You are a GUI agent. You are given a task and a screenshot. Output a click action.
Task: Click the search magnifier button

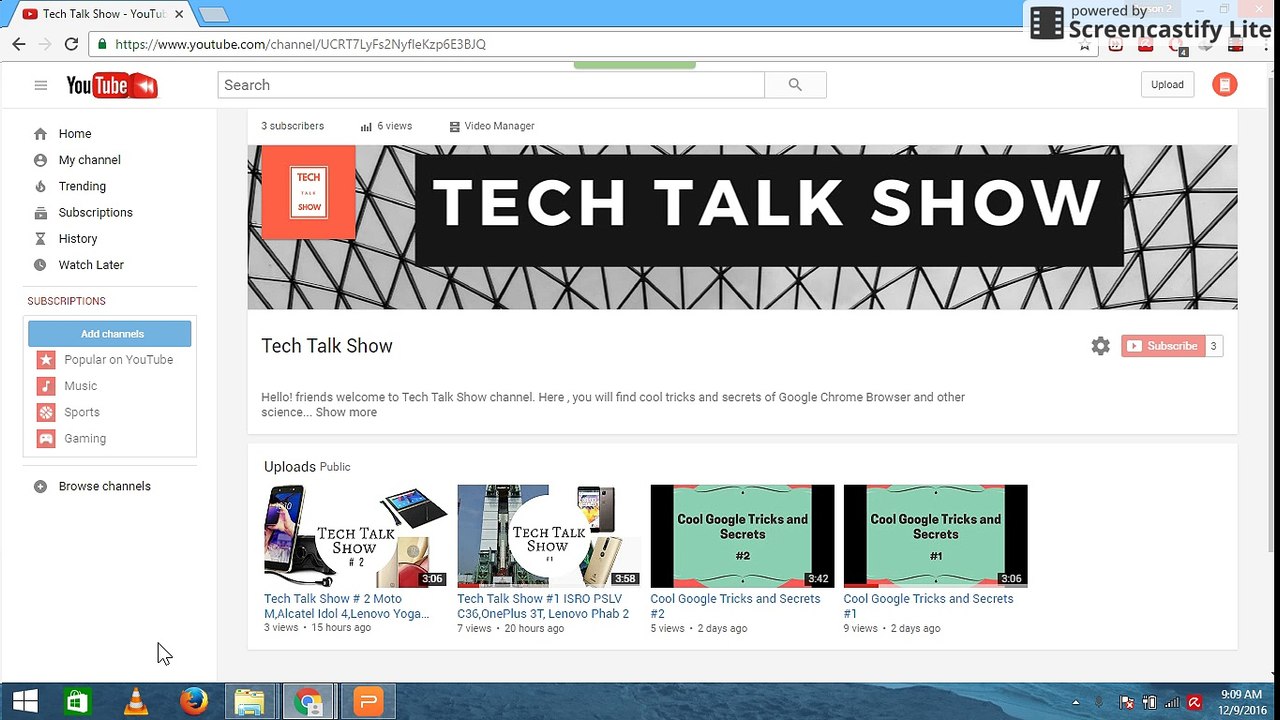click(x=795, y=85)
